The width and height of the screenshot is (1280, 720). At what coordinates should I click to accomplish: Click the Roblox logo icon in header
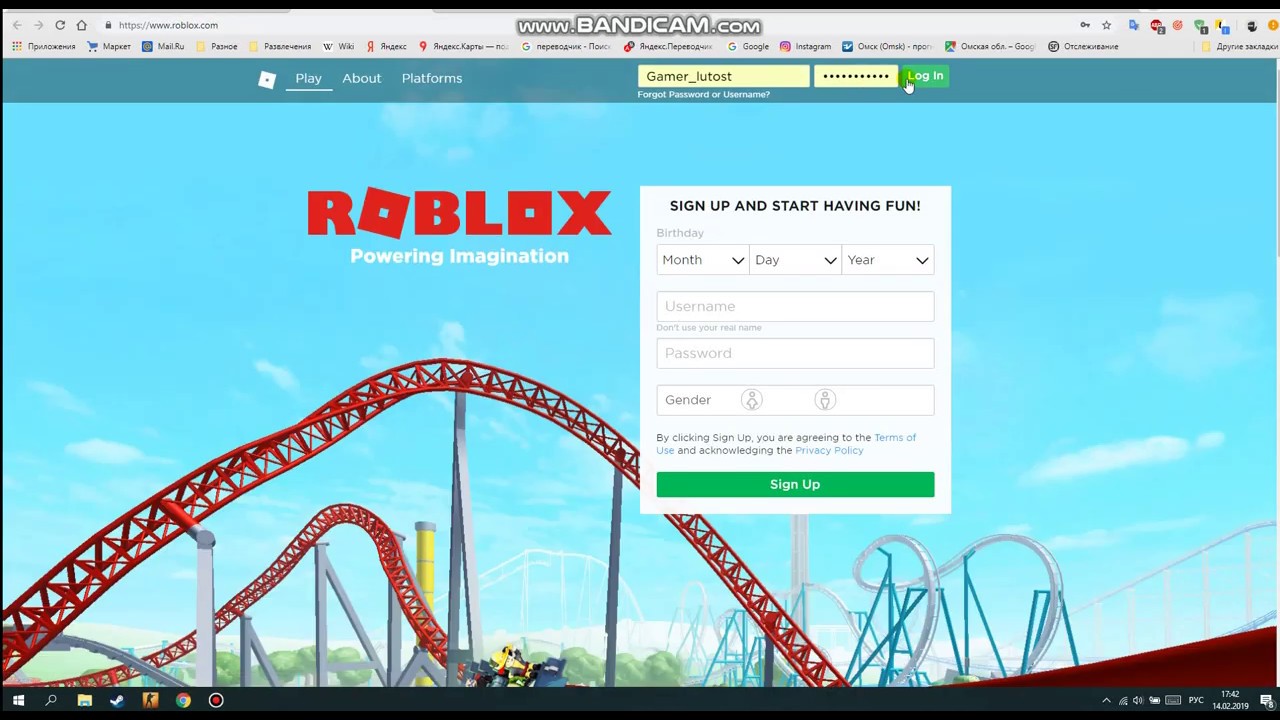[x=267, y=80]
